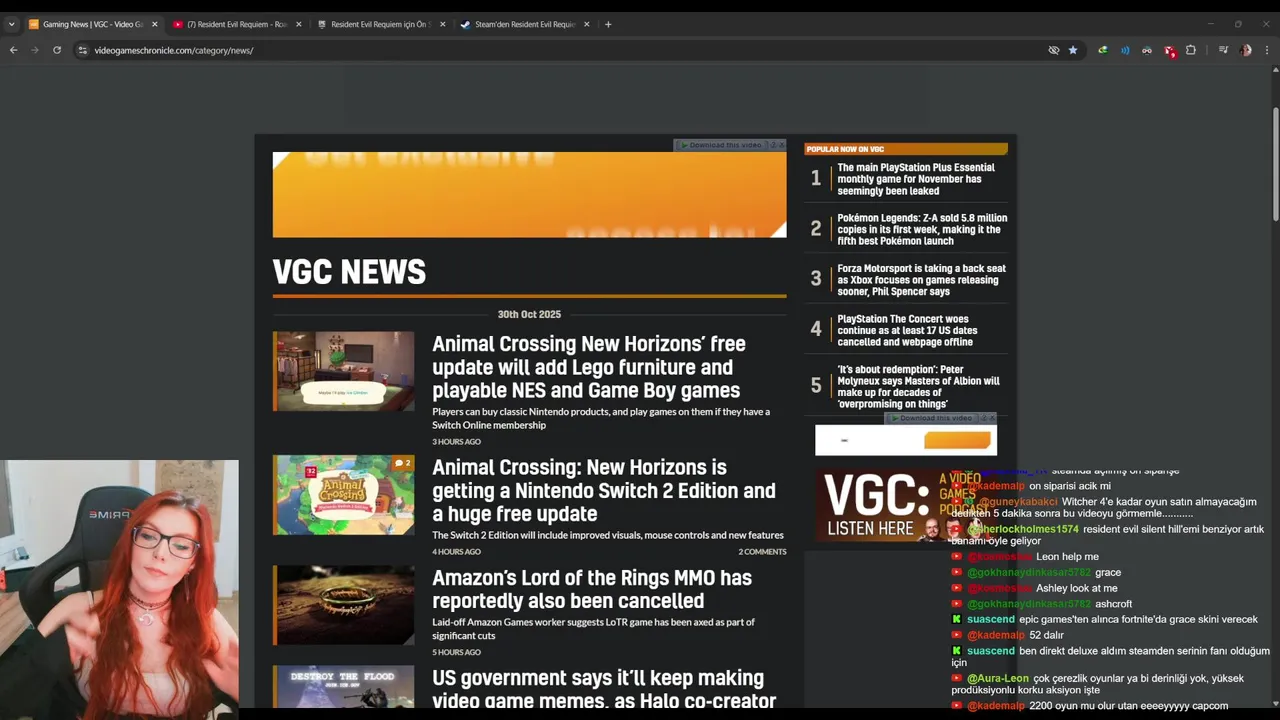
Task: Close the Download this video bar above the banner
Action: pos(782,145)
